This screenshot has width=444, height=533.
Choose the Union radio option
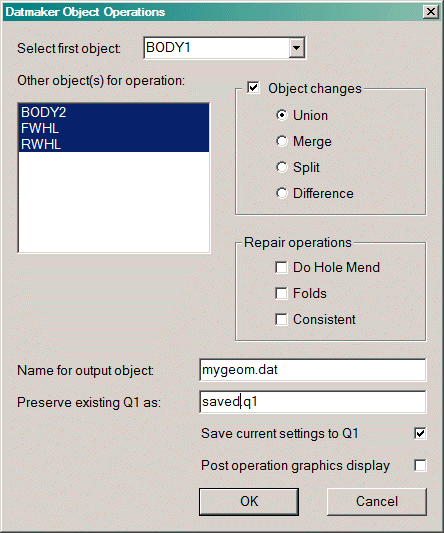(282, 115)
